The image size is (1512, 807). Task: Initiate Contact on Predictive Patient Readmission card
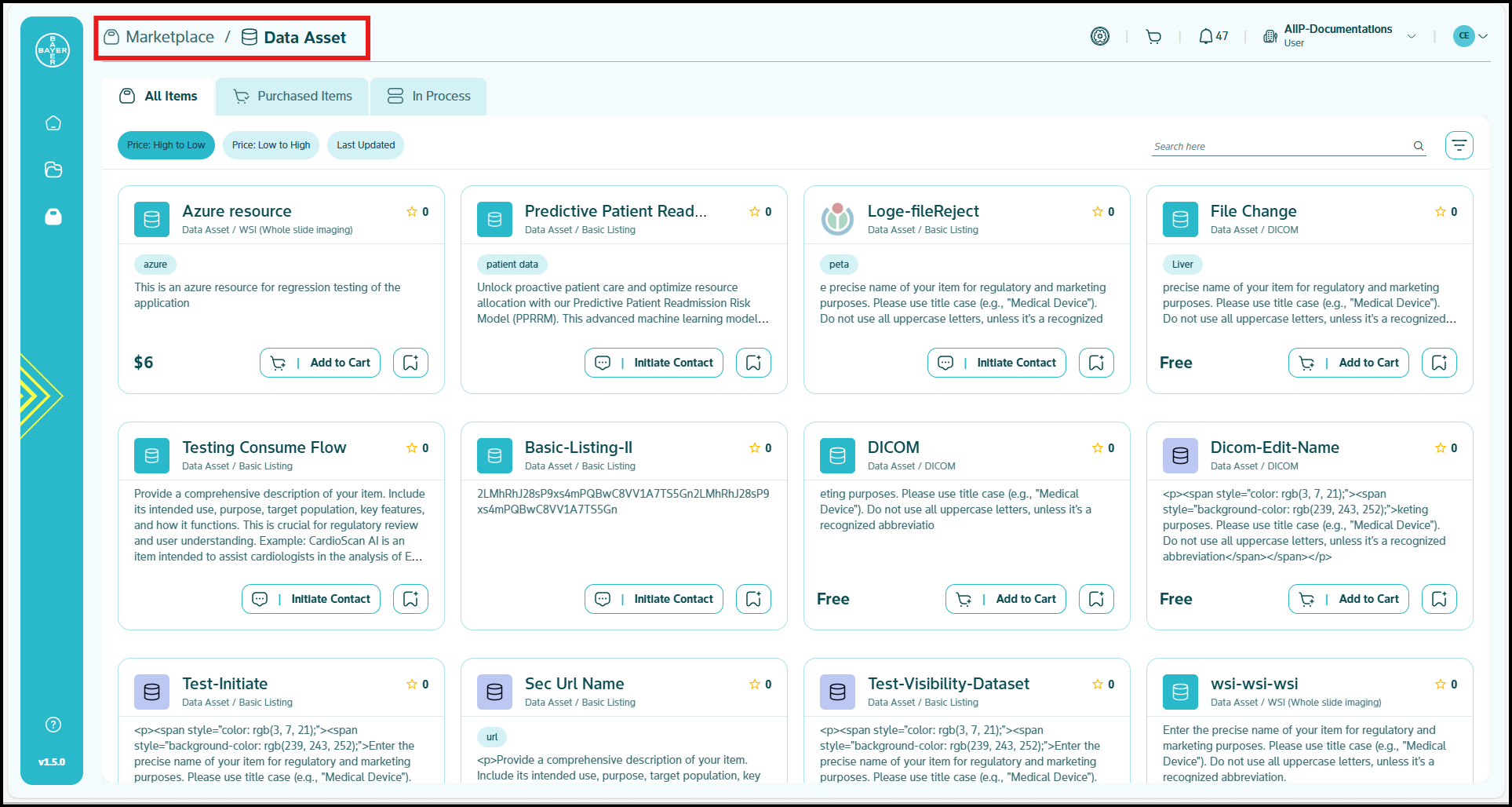654,362
